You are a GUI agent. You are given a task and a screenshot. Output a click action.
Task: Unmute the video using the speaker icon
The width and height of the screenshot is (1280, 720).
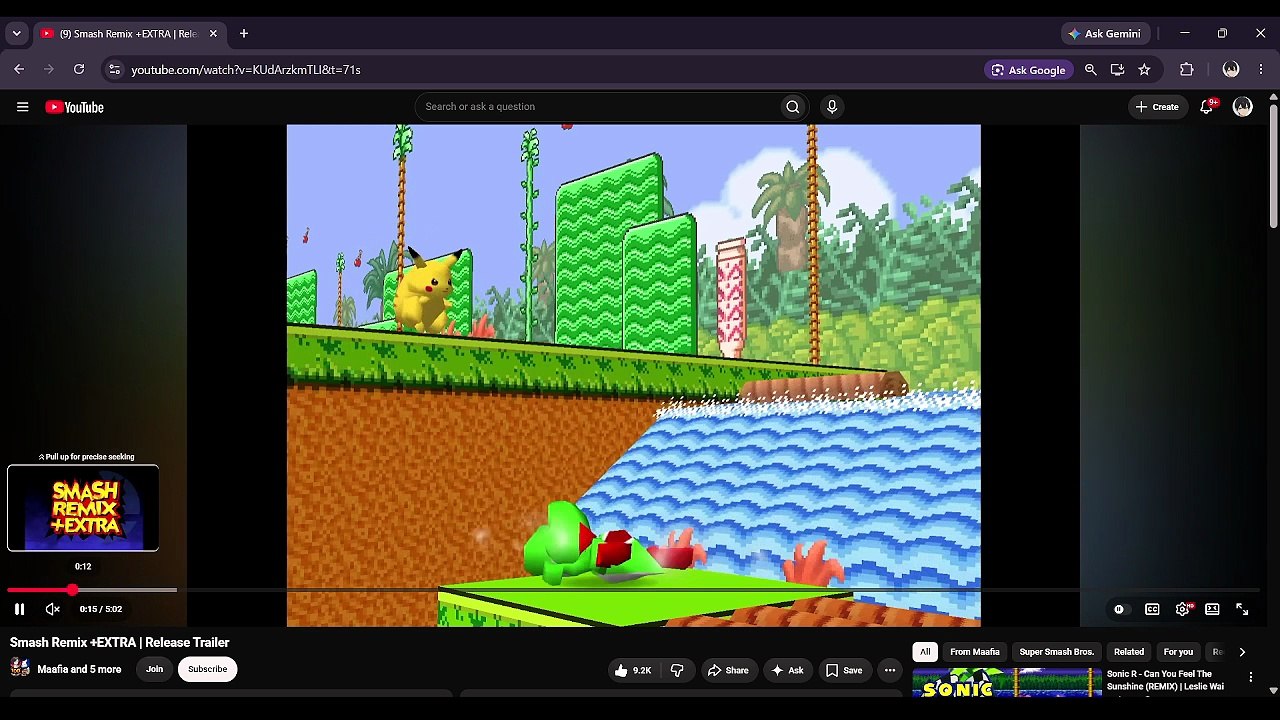(x=53, y=609)
